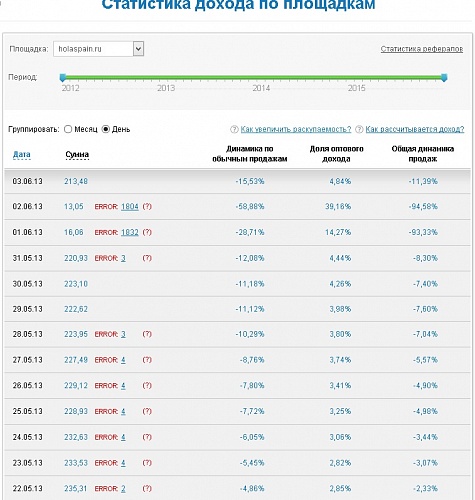This screenshot has width=475, height=500.
Task: Click the holaspain.ru site selection field
Action: click(98, 49)
